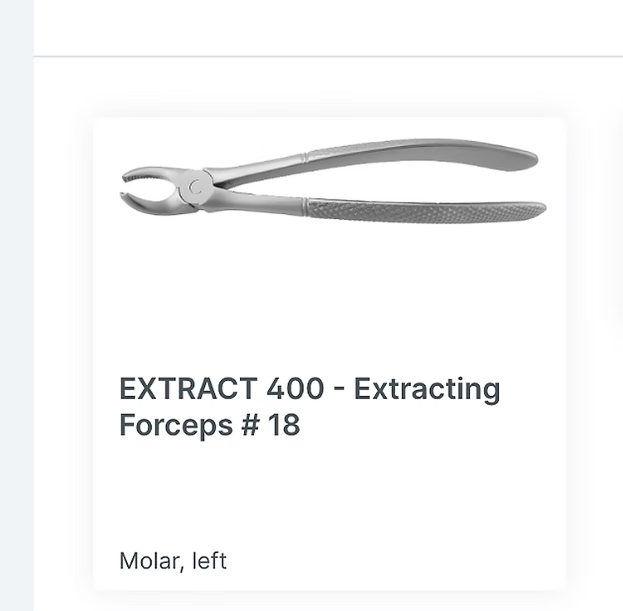Open the extracting forceps product image
The height and width of the screenshot is (611, 623).
[330, 190]
